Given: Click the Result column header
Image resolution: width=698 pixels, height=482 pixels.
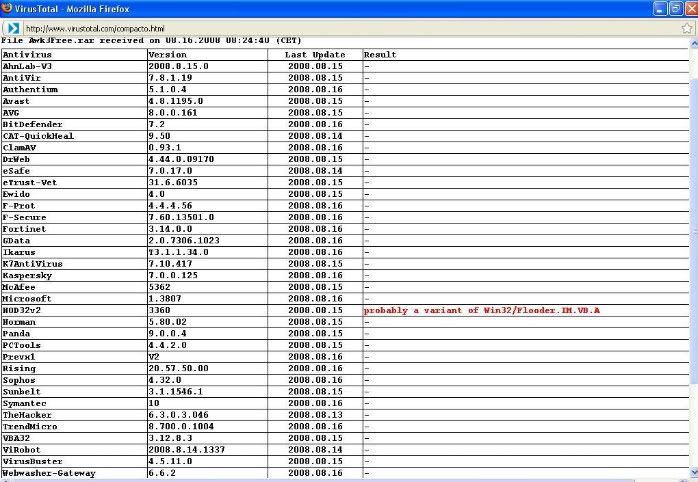Looking at the screenshot, I should (x=380, y=55).
